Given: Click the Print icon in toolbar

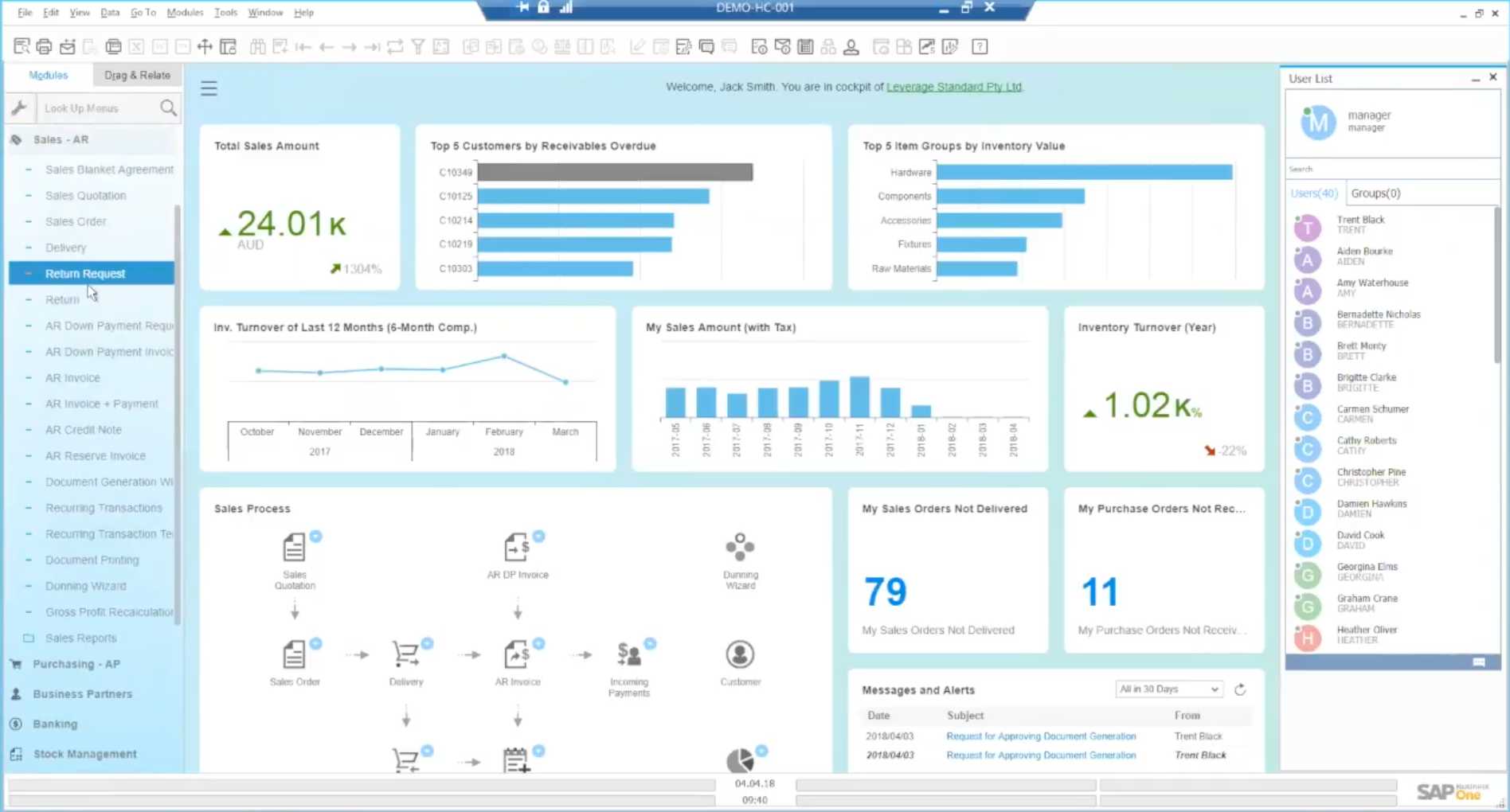Looking at the screenshot, I should (44, 47).
